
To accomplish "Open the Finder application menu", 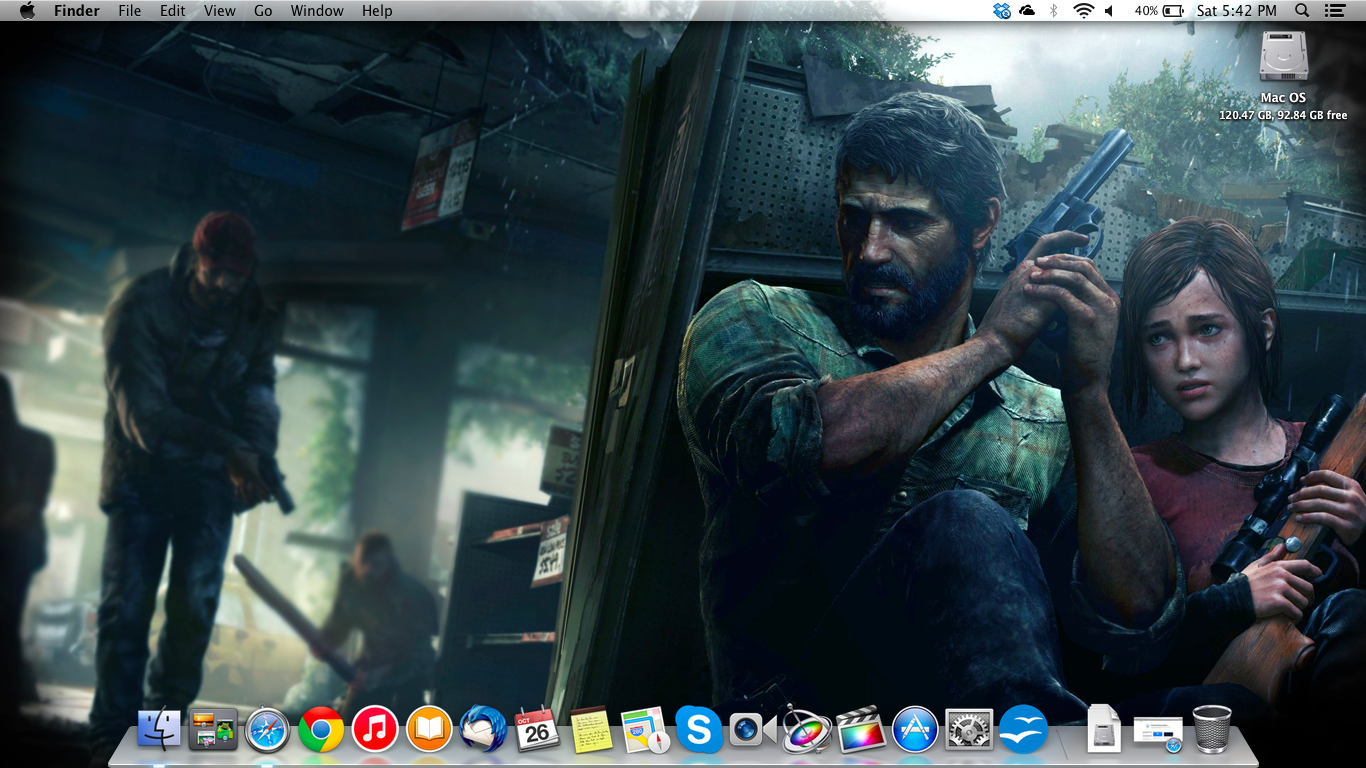I will click(x=77, y=11).
